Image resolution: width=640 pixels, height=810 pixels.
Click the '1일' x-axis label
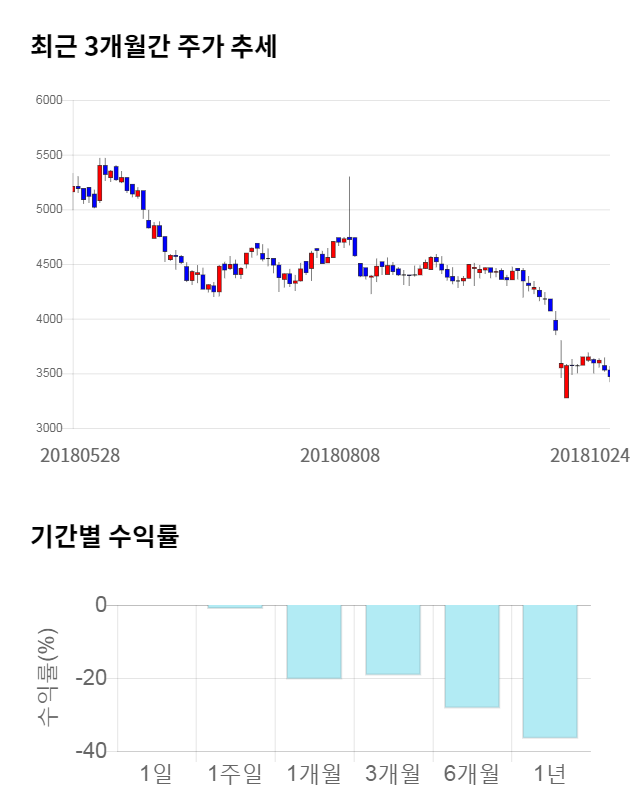pyautogui.click(x=156, y=773)
